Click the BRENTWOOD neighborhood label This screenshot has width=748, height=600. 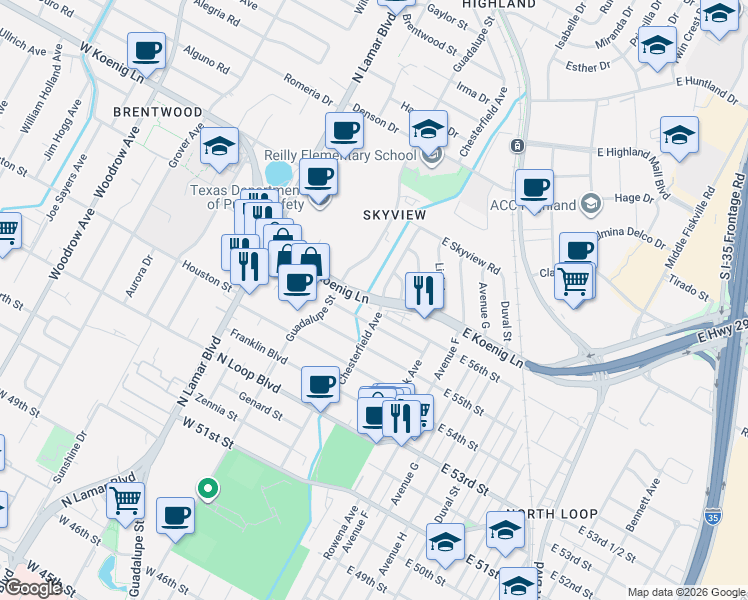158,113
